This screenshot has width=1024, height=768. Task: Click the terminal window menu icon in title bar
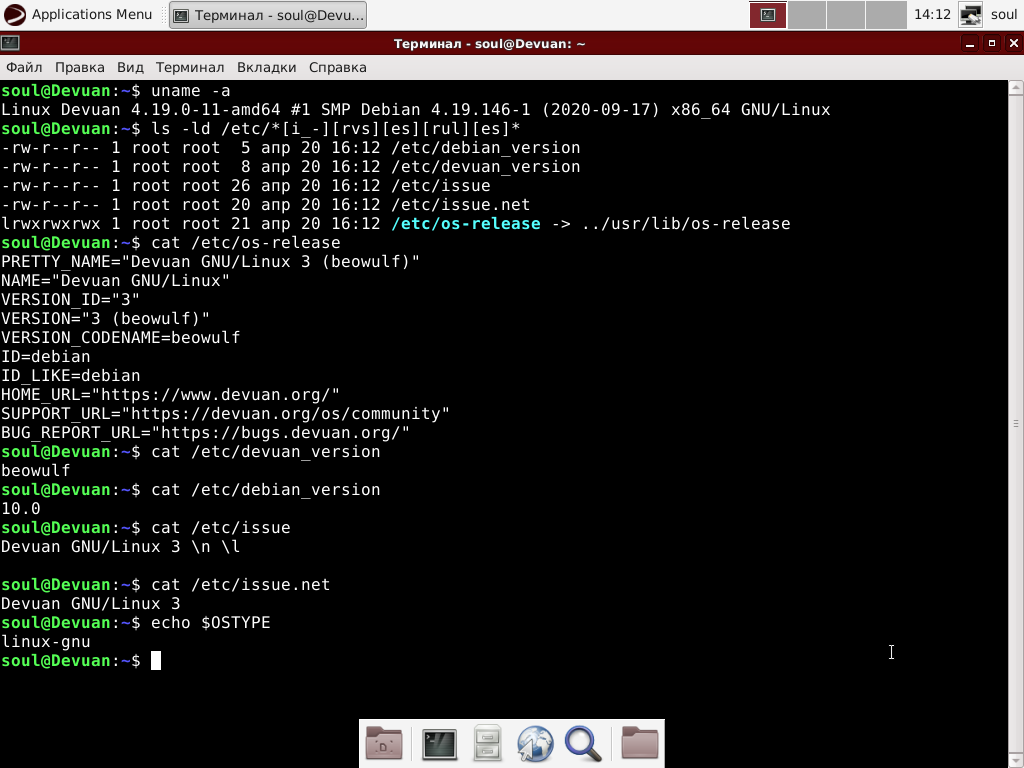click(10, 43)
